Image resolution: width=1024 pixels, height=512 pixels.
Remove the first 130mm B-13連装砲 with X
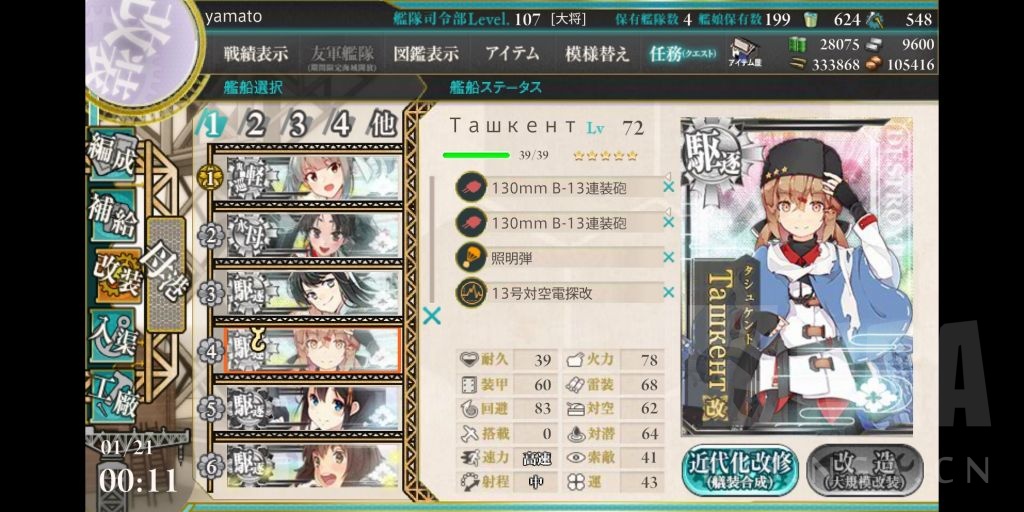click(668, 188)
